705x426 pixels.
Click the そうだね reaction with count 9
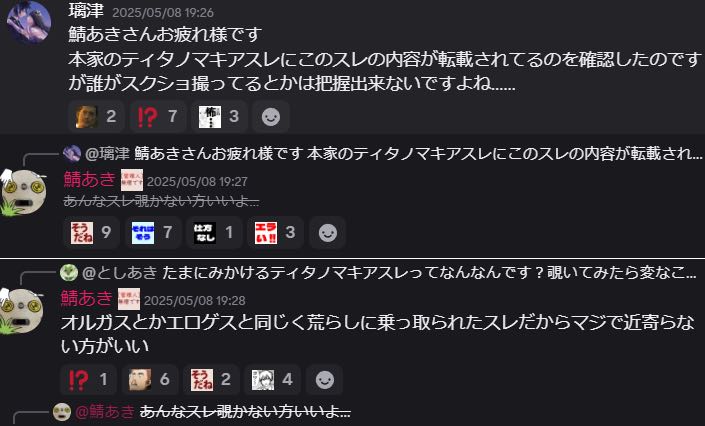click(91, 233)
